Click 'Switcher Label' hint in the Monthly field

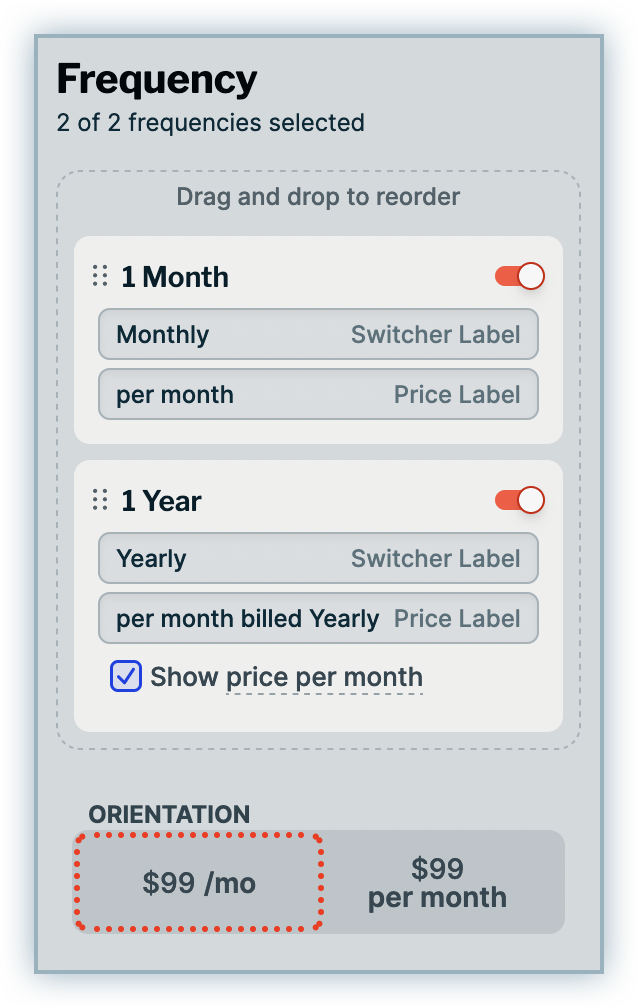pyautogui.click(x=435, y=334)
